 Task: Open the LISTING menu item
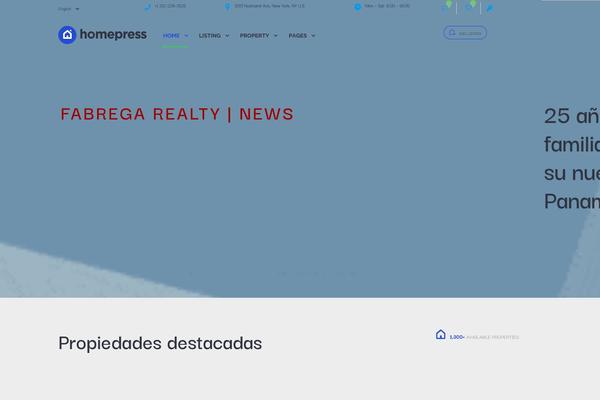coord(210,36)
